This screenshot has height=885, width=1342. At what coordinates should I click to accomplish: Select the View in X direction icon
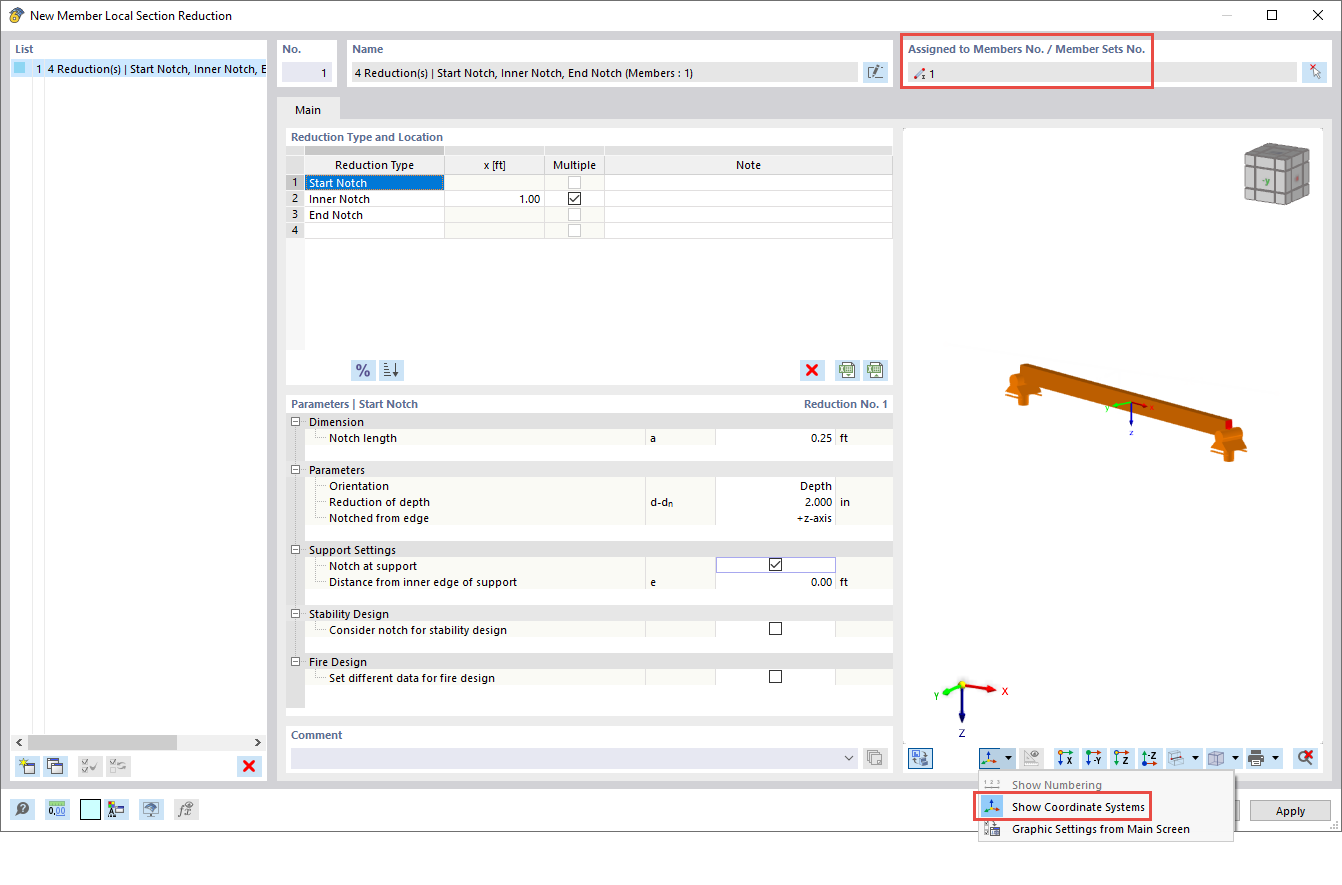[x=1065, y=758]
